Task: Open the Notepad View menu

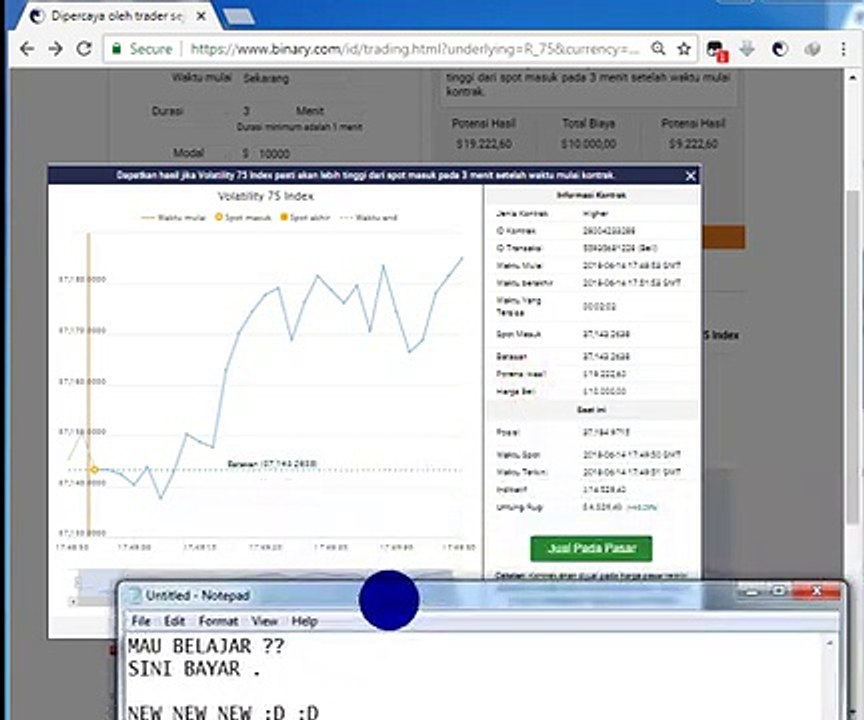Action: pos(264,621)
